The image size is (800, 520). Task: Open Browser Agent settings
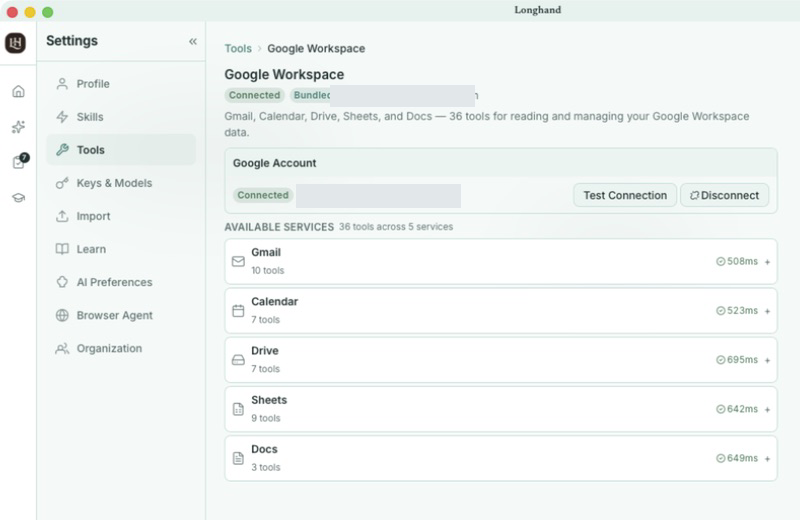click(121, 315)
